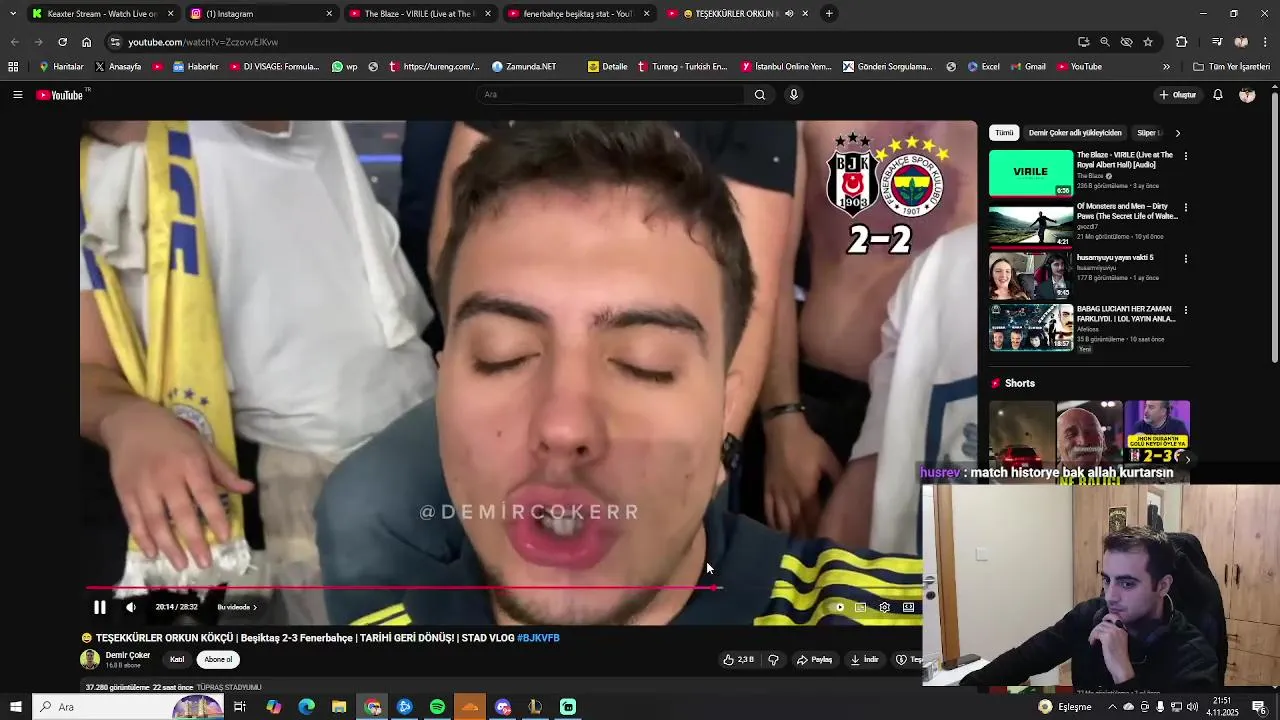Seek on the red video progress bar
The height and width of the screenshot is (720, 1280).
pos(400,588)
